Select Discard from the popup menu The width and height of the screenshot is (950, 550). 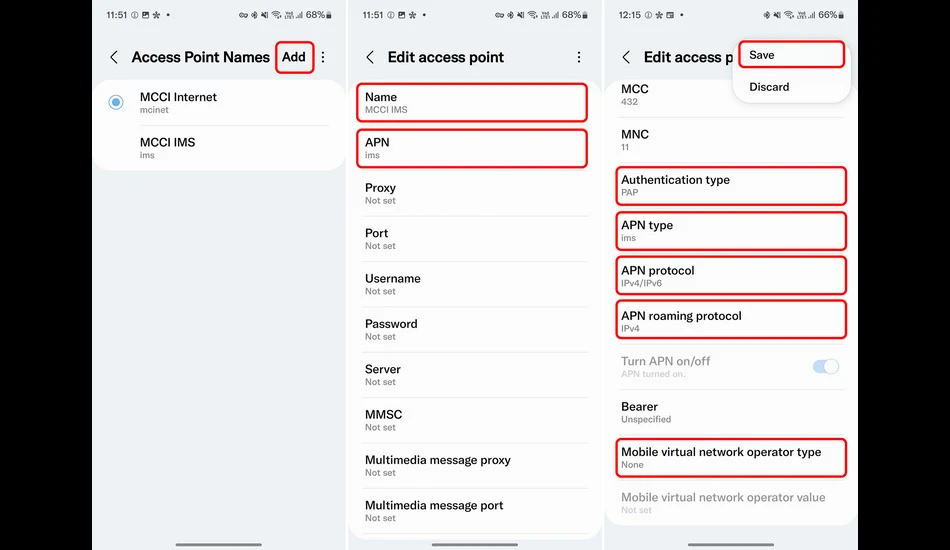tap(791, 87)
